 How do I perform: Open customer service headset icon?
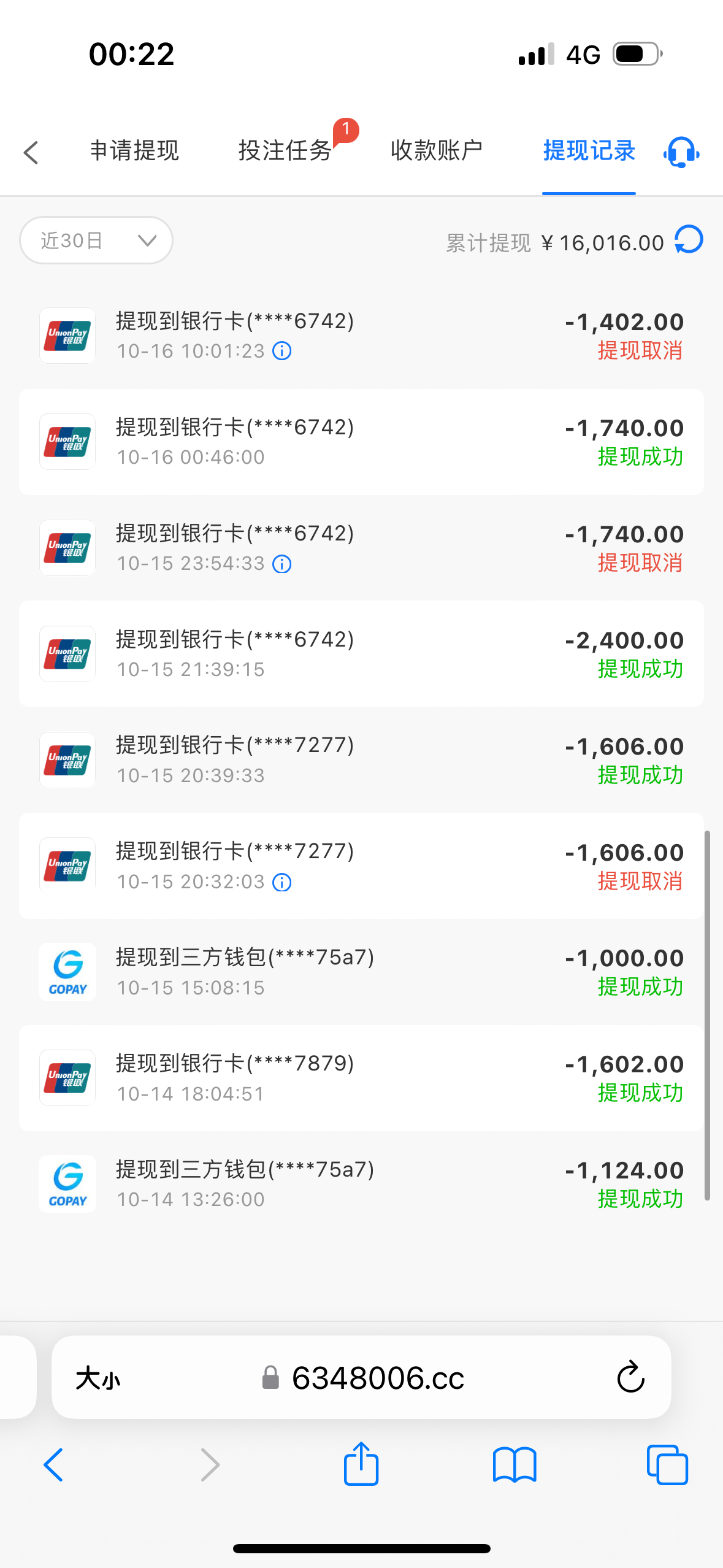click(681, 152)
